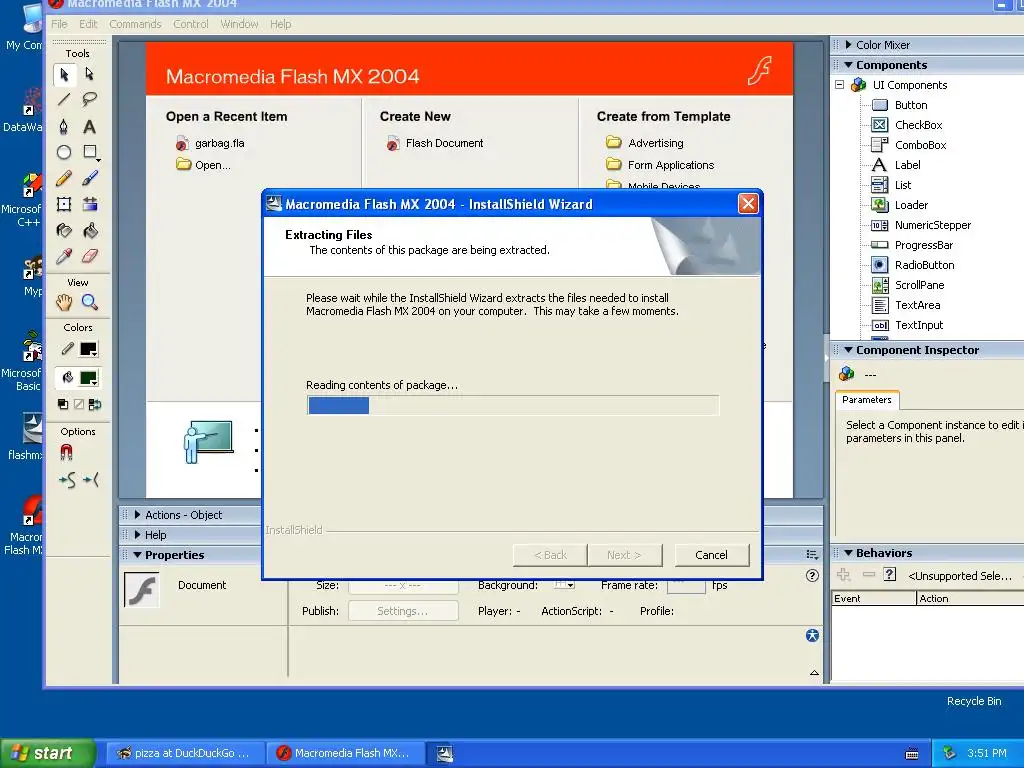Select the Zoom magnifier tool
Screen dimensions: 1024x768
(x=90, y=302)
